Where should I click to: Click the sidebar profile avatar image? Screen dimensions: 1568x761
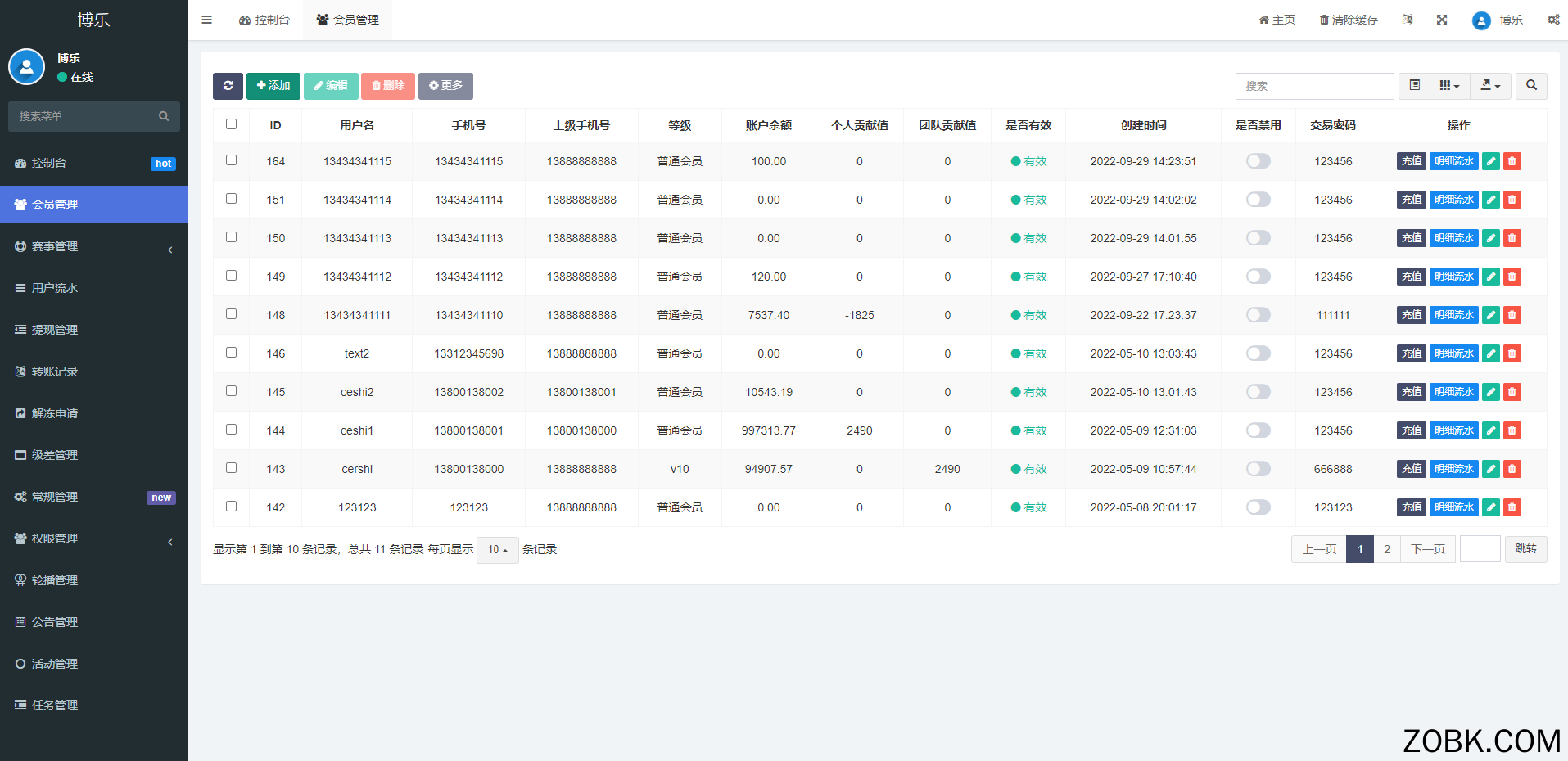(x=26, y=67)
